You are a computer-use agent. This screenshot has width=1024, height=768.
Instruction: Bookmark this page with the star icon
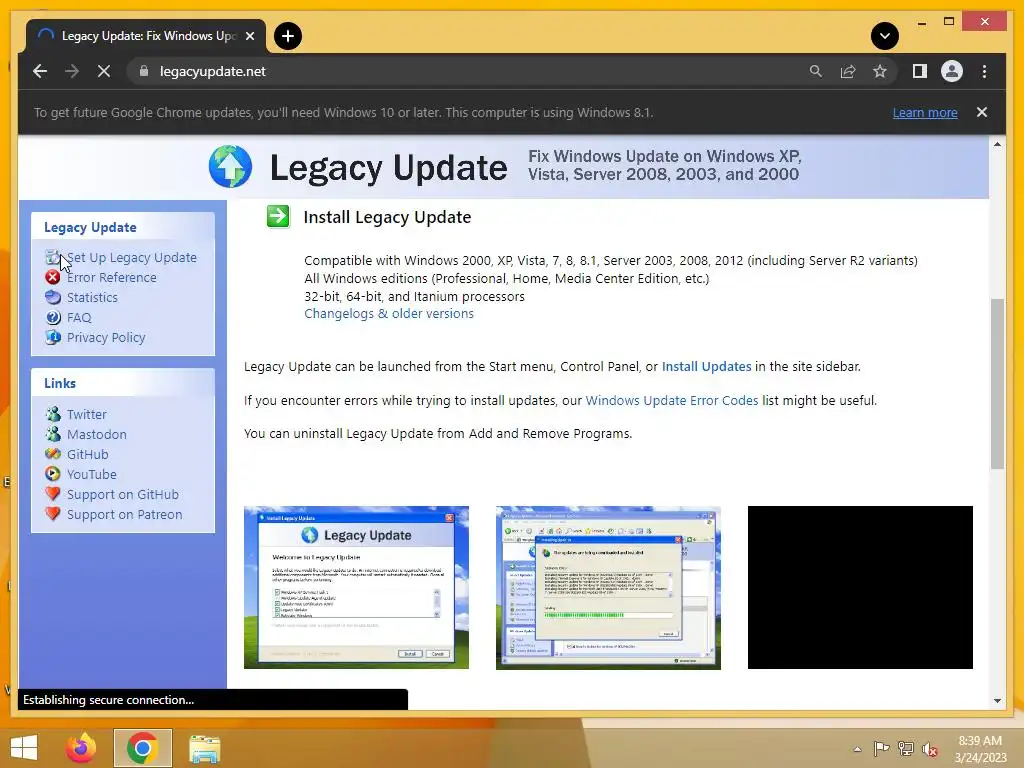(x=880, y=71)
